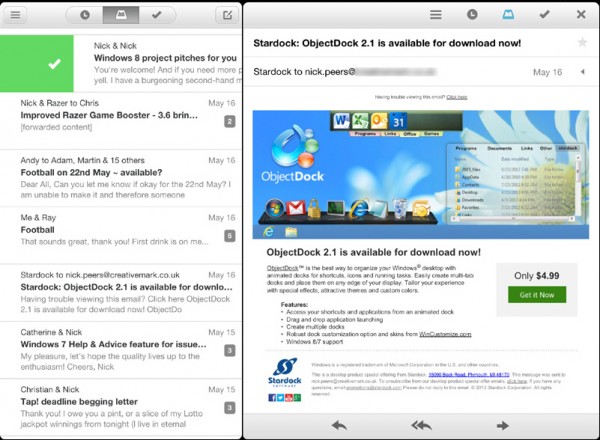Open Stardock Facebook icon in footer
The image size is (600, 440).
(272, 398)
